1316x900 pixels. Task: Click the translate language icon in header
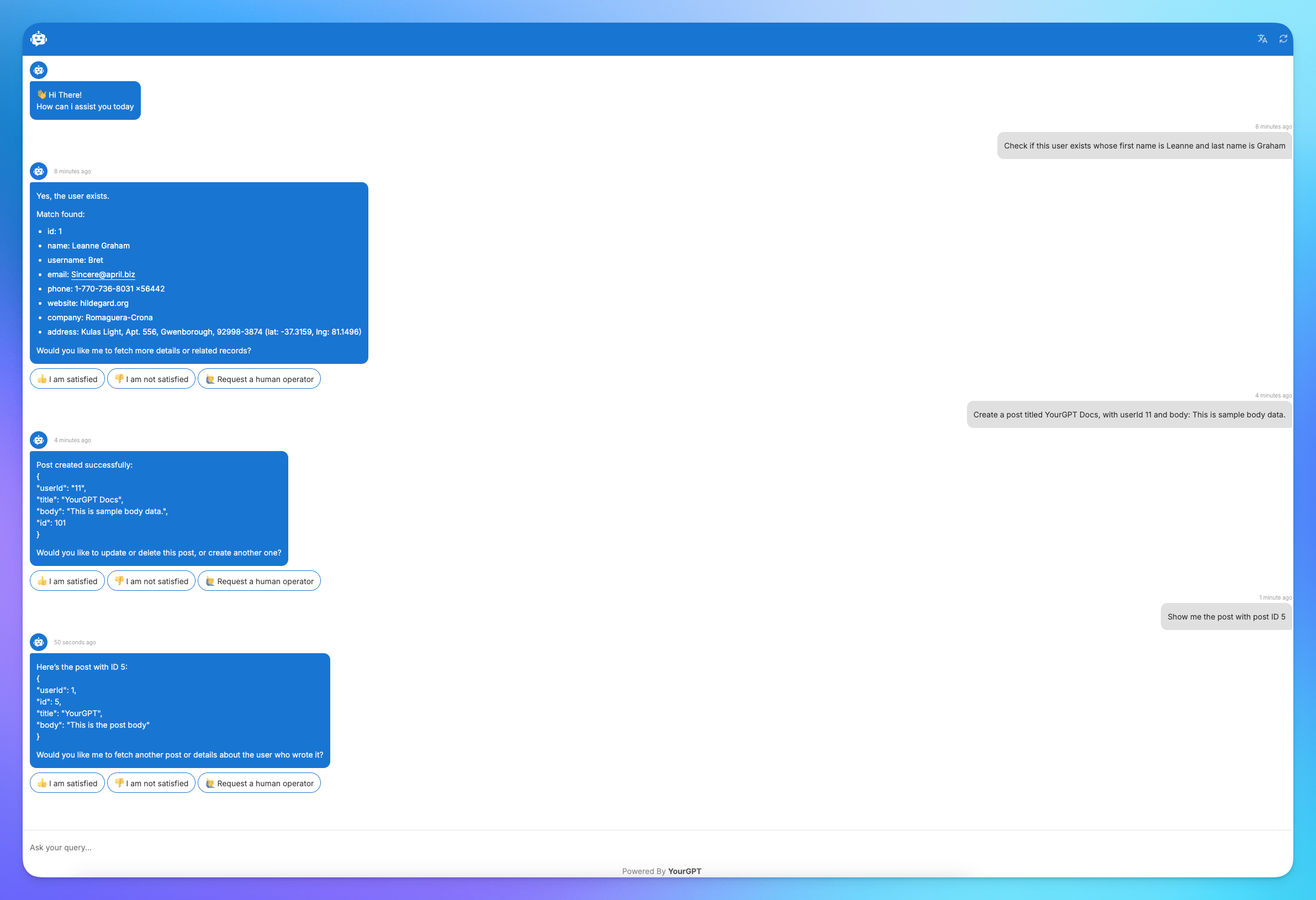[1262, 39]
